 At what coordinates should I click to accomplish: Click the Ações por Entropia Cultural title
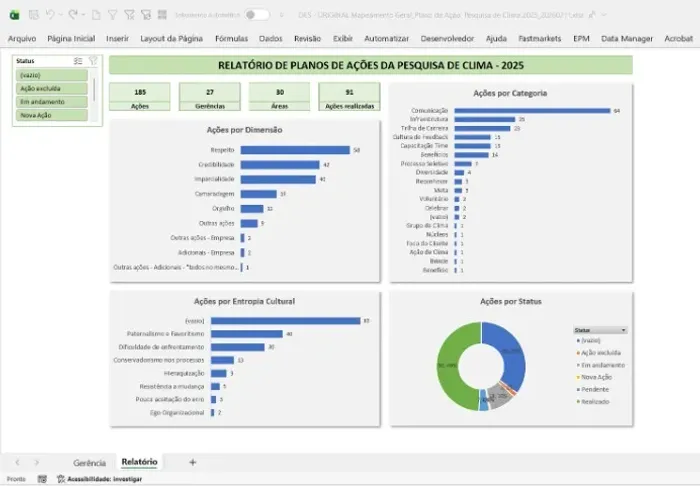click(244, 301)
